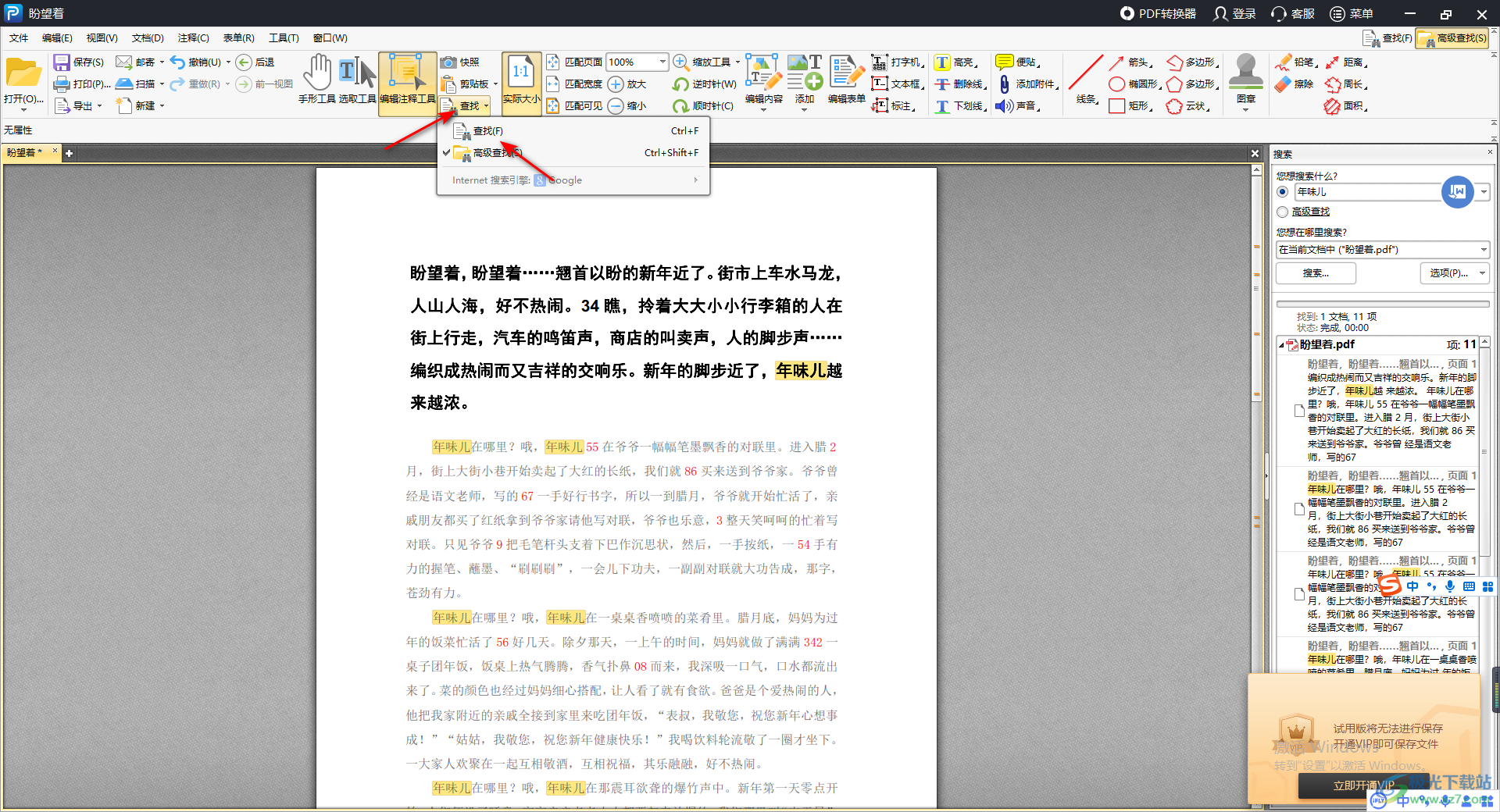Expand the 剪贴板 dropdown arrow
Viewport: 1500px width, 812px height.
coord(495,84)
